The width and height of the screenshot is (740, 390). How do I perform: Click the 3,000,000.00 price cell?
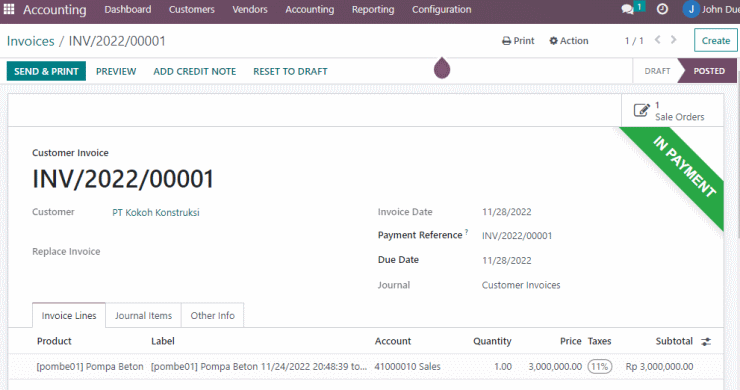(x=555, y=366)
